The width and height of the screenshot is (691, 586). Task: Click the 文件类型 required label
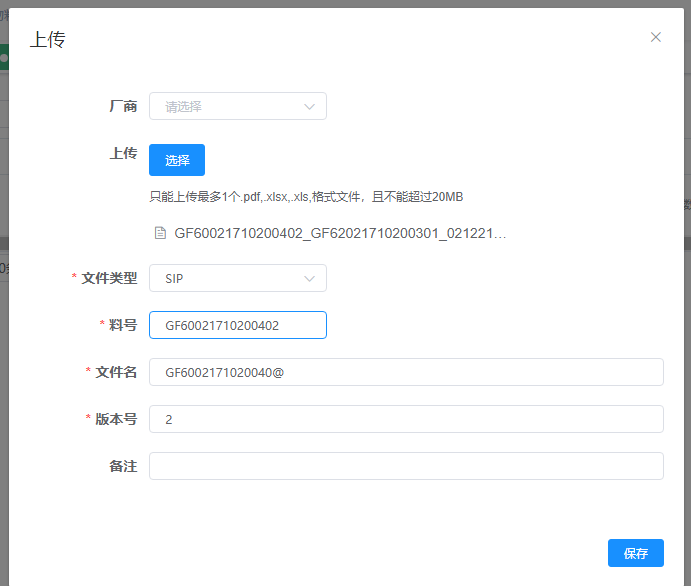[109, 278]
